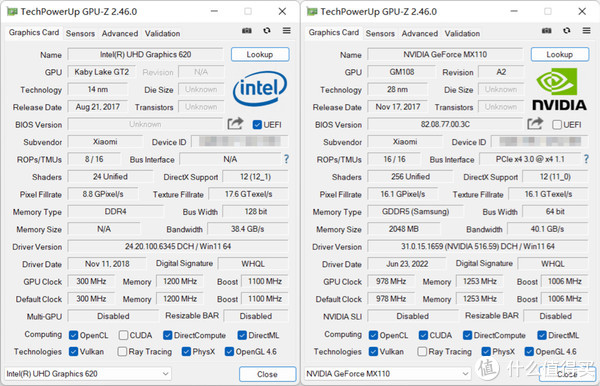600x386 pixels.
Task: Open the hamburger menu in Intel window
Action: coord(287,31)
